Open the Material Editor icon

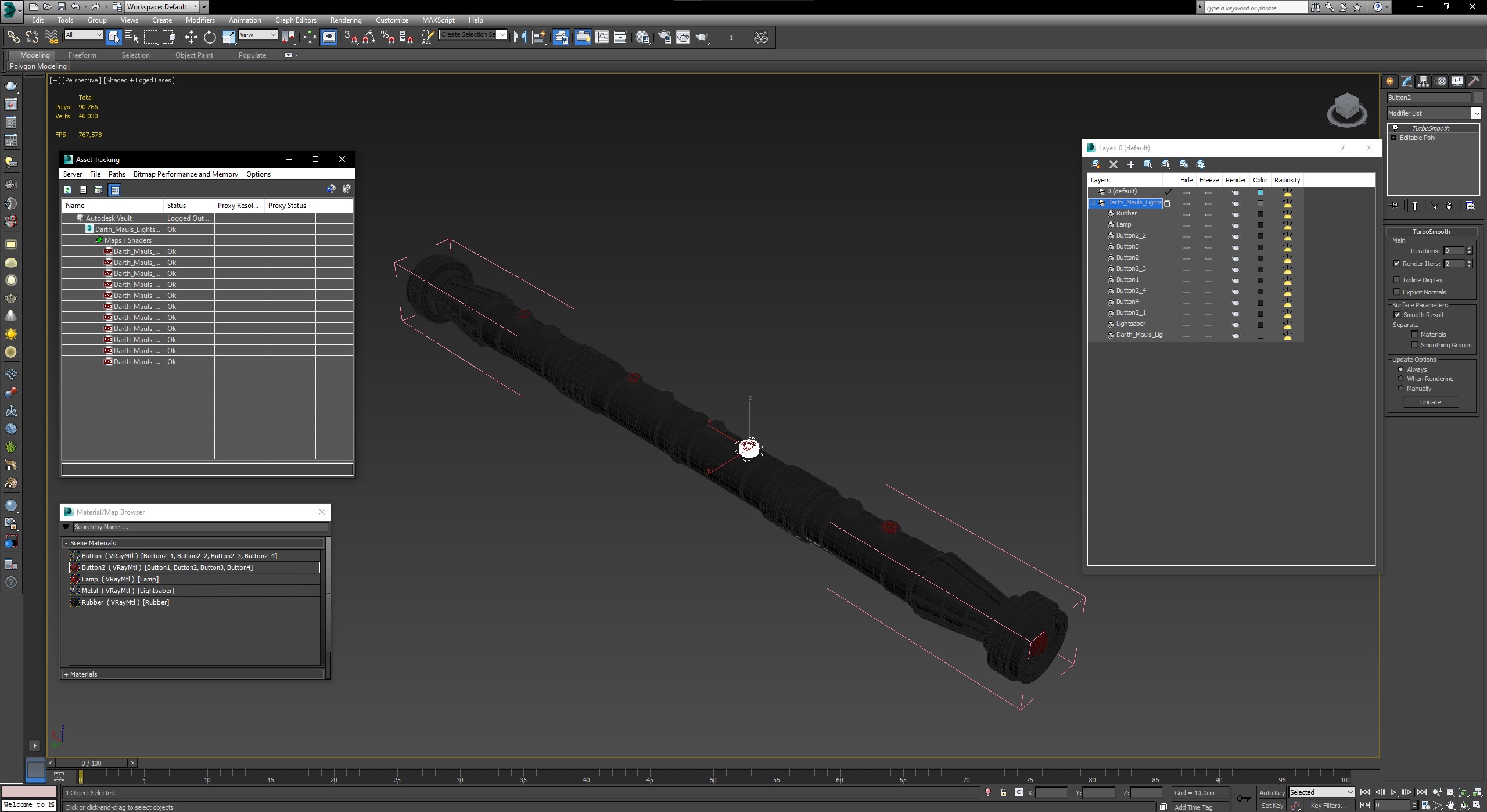[x=642, y=37]
